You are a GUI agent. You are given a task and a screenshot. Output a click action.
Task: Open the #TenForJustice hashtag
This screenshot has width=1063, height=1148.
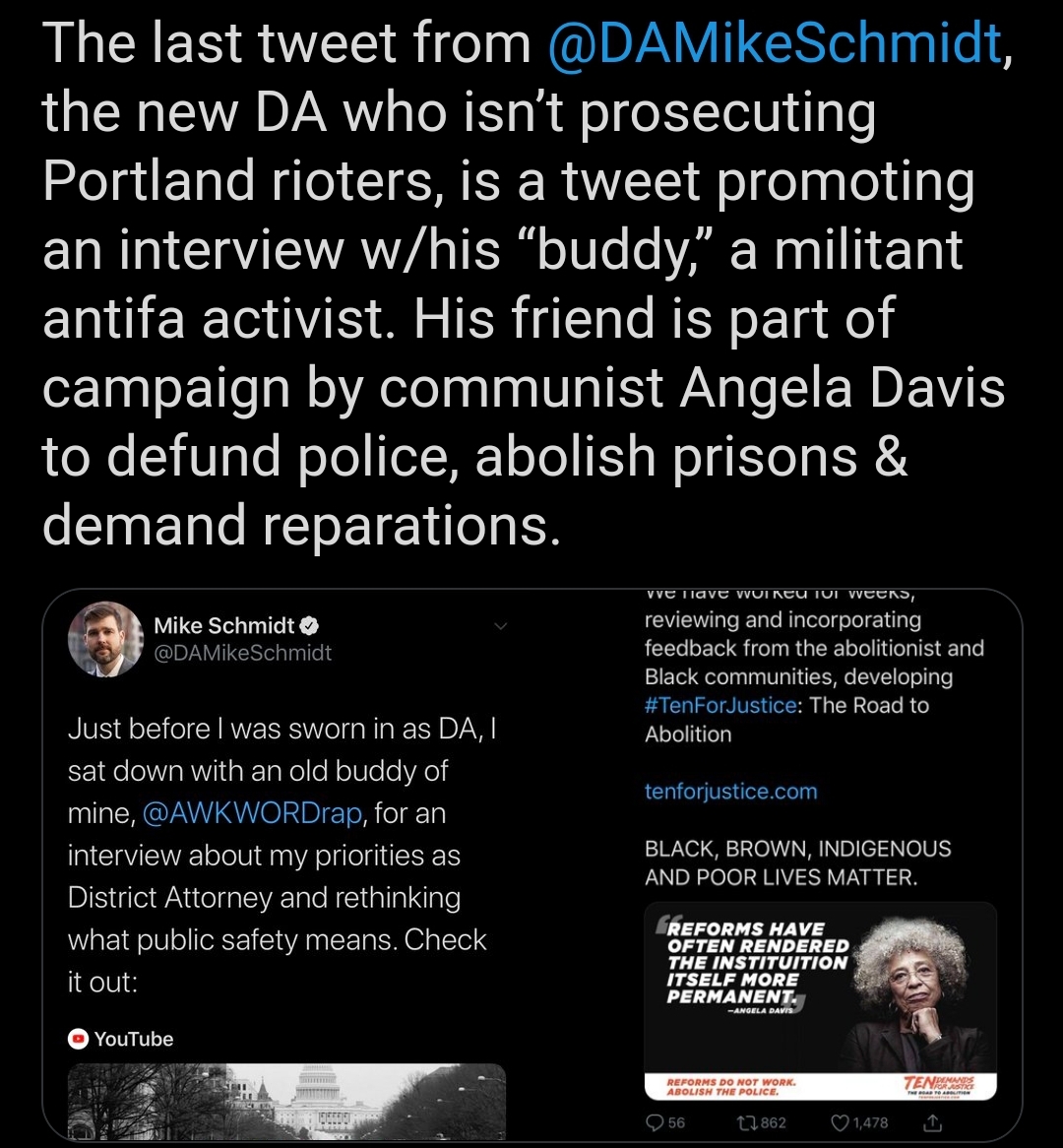coord(720,705)
